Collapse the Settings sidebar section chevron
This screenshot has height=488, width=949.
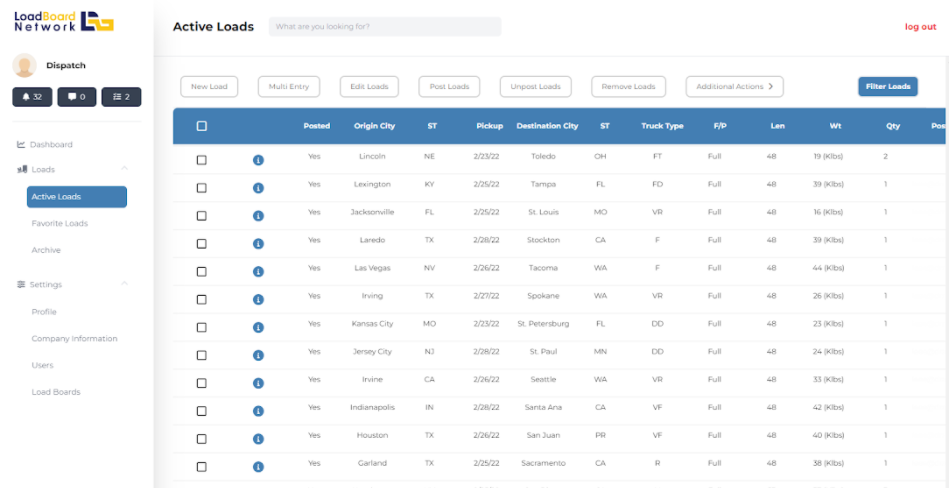(x=125, y=283)
